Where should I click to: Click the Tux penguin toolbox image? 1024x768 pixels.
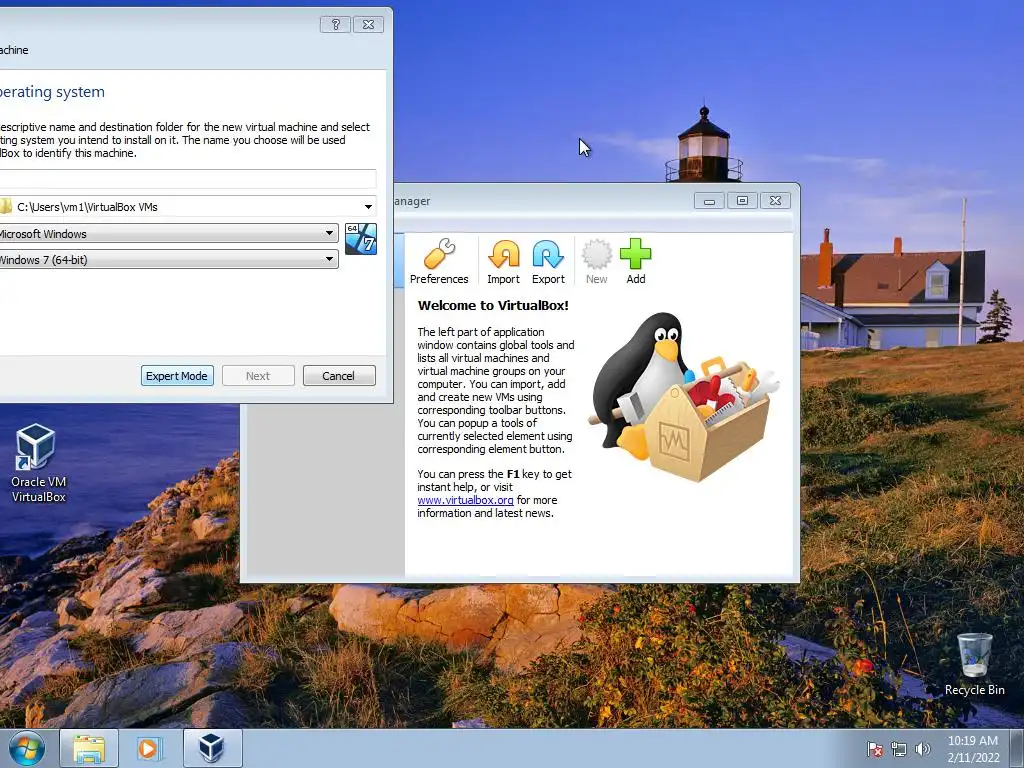[x=684, y=396]
